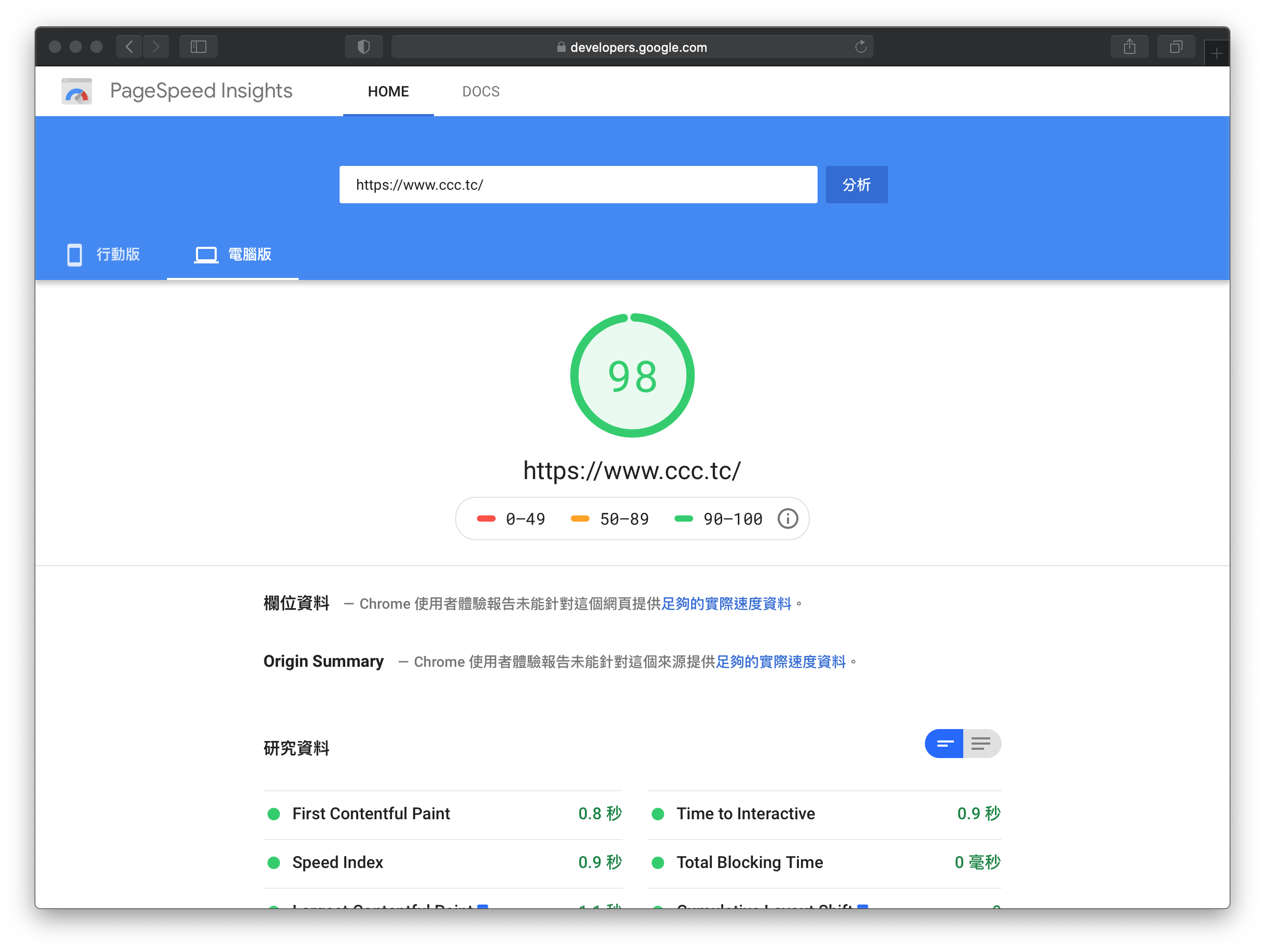This screenshot has height=952, width=1265.
Task: Click the 0.9 秒 Time to Interactive value
Action: (x=978, y=814)
